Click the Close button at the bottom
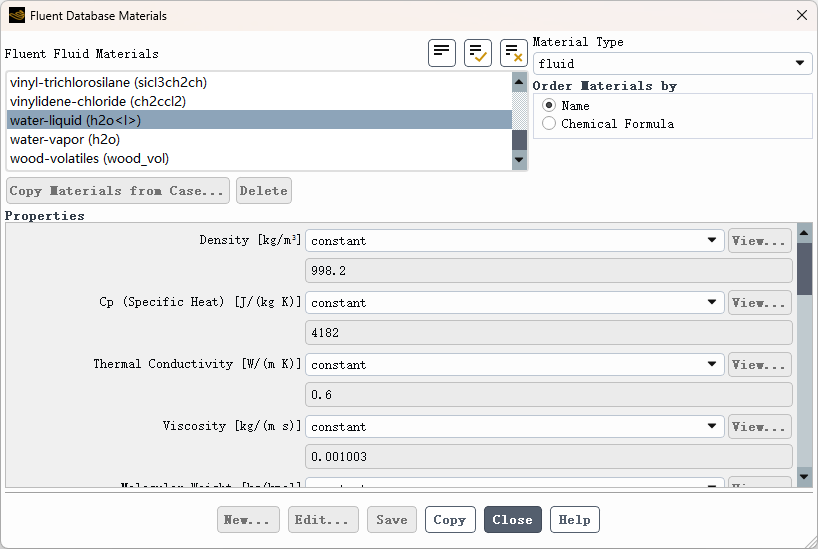Image resolution: width=818 pixels, height=549 pixels. 513,520
